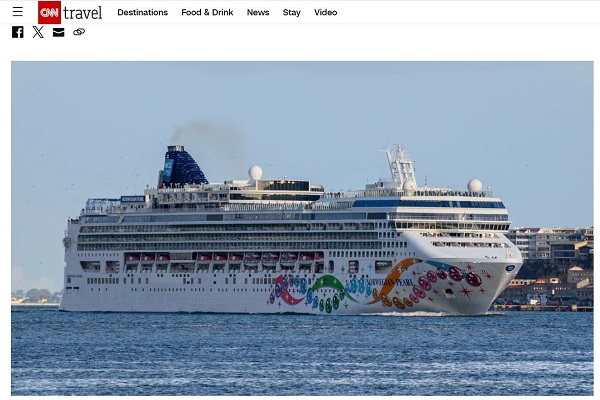Click the white radar dome beside the funnel
Image resolution: width=600 pixels, height=400 pixels.
(255, 173)
